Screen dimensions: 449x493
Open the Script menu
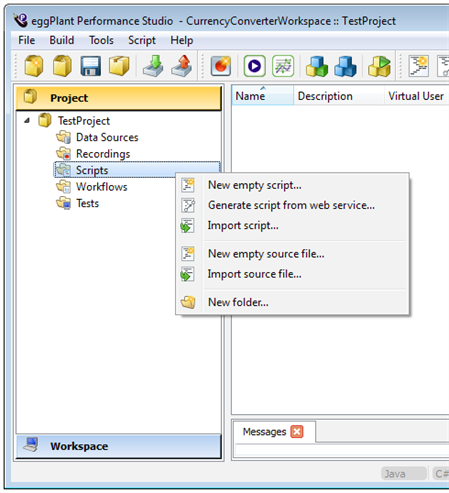(x=142, y=40)
